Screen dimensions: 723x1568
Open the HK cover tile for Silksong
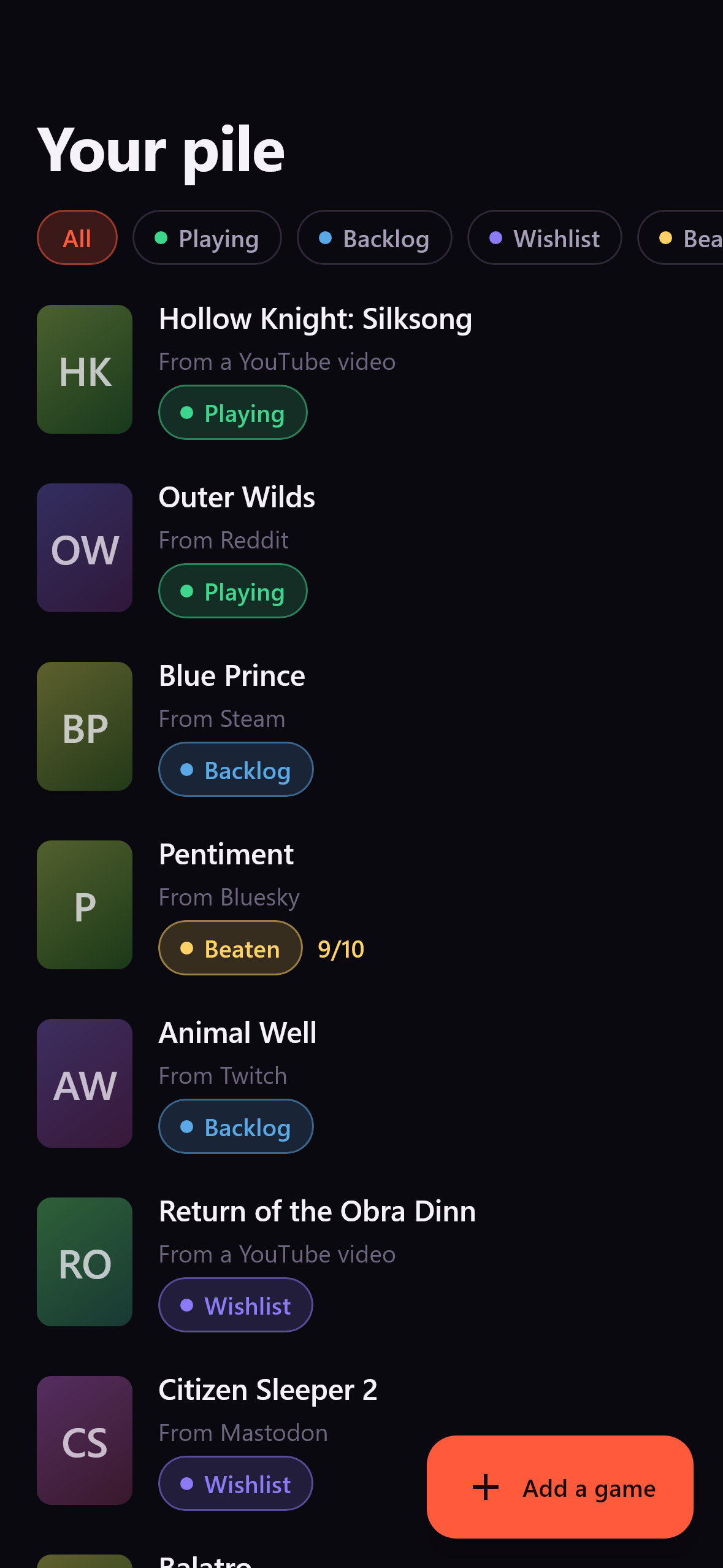coord(85,369)
